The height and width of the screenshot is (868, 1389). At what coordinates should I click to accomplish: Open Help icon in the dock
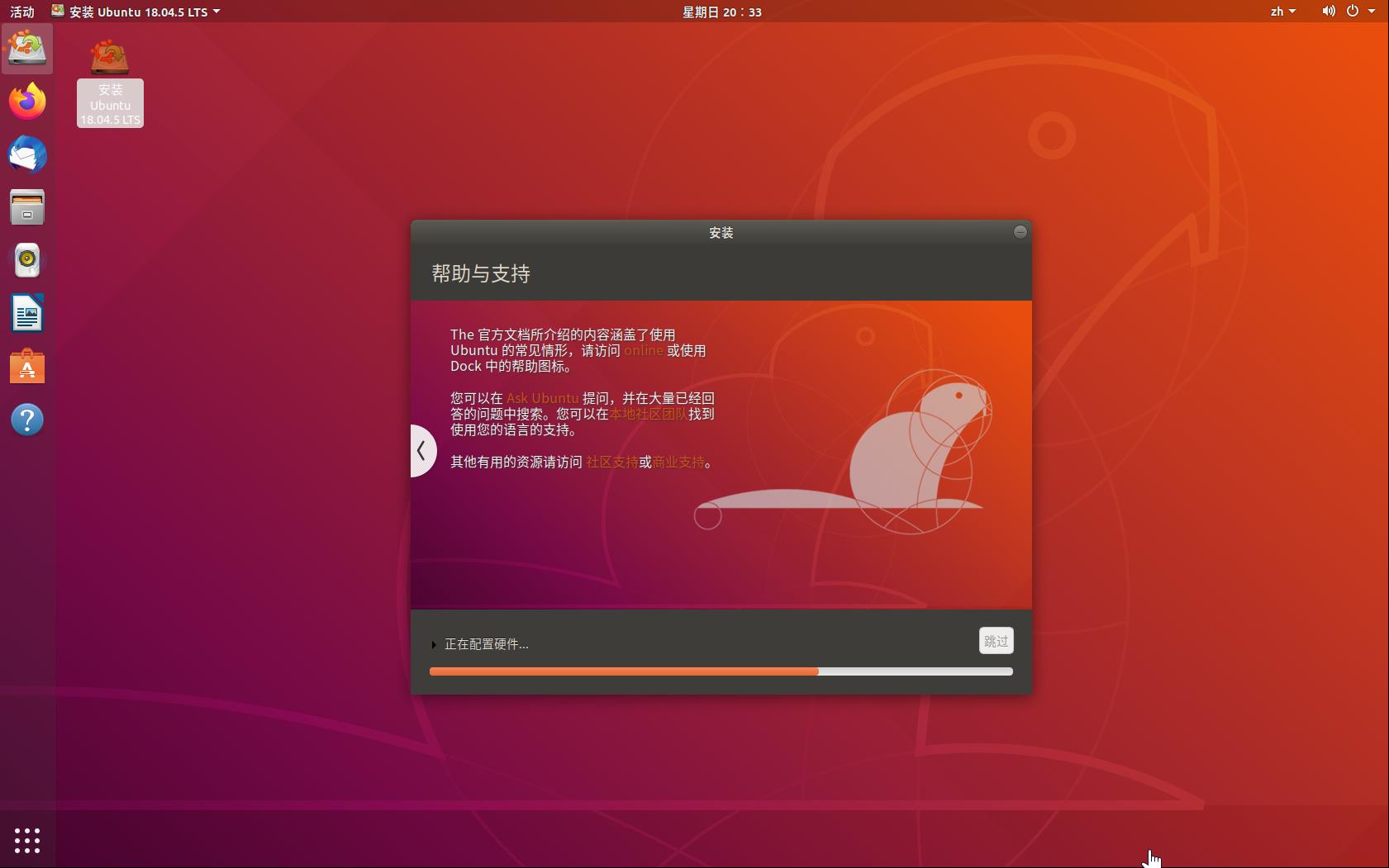27,420
